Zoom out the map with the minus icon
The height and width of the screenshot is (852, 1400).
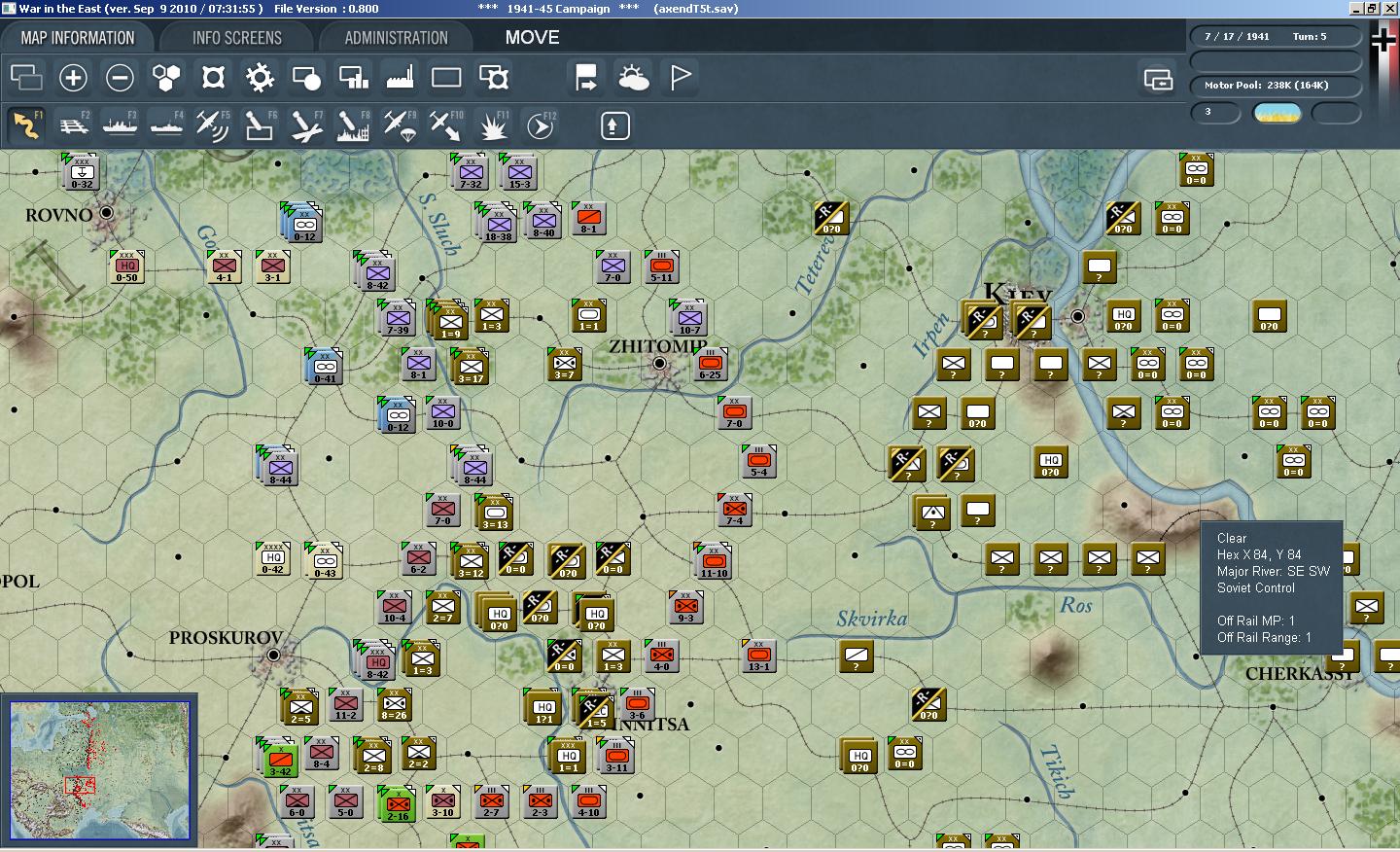120,78
